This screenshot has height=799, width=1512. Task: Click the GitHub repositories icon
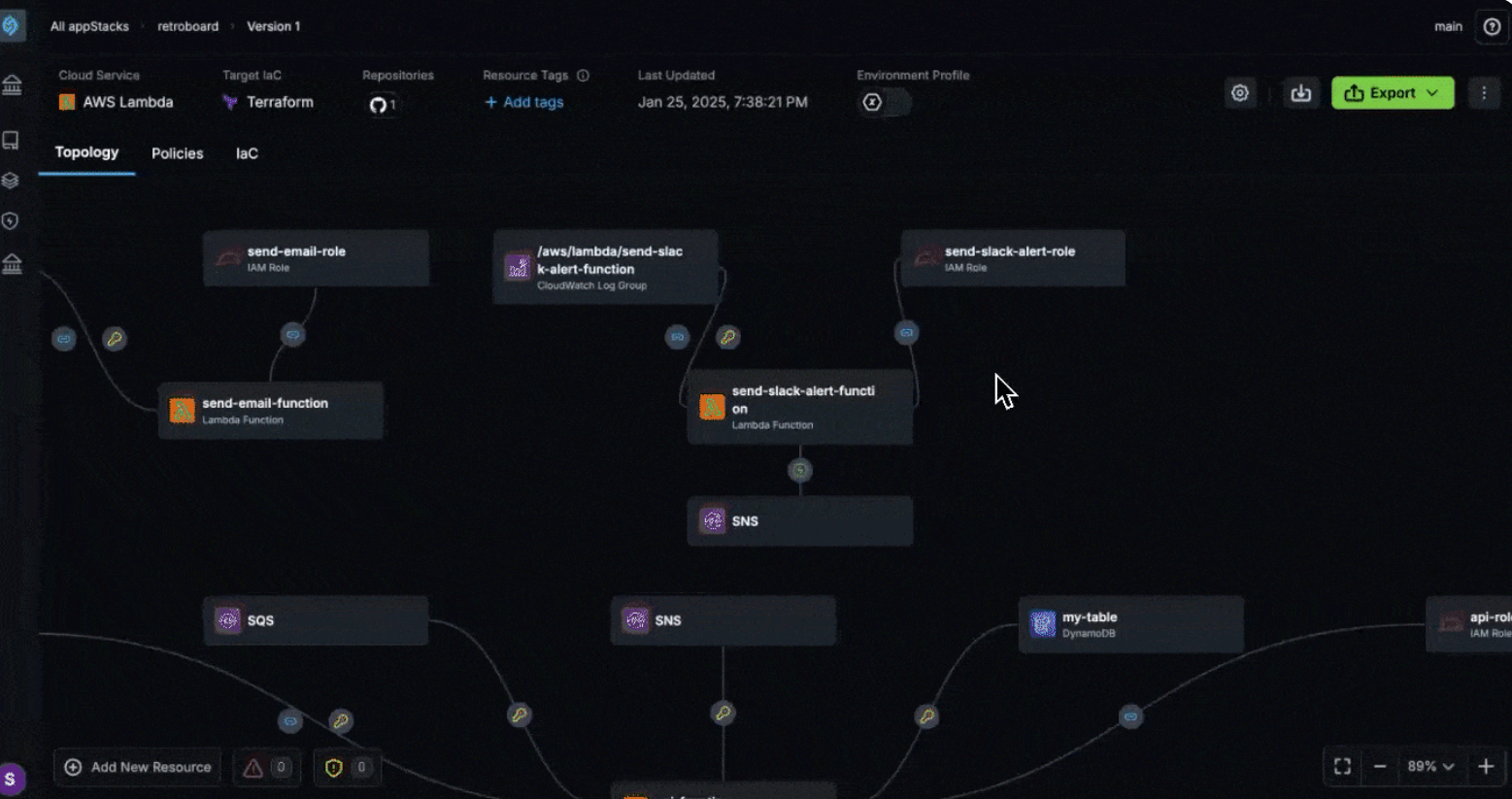pos(379,104)
